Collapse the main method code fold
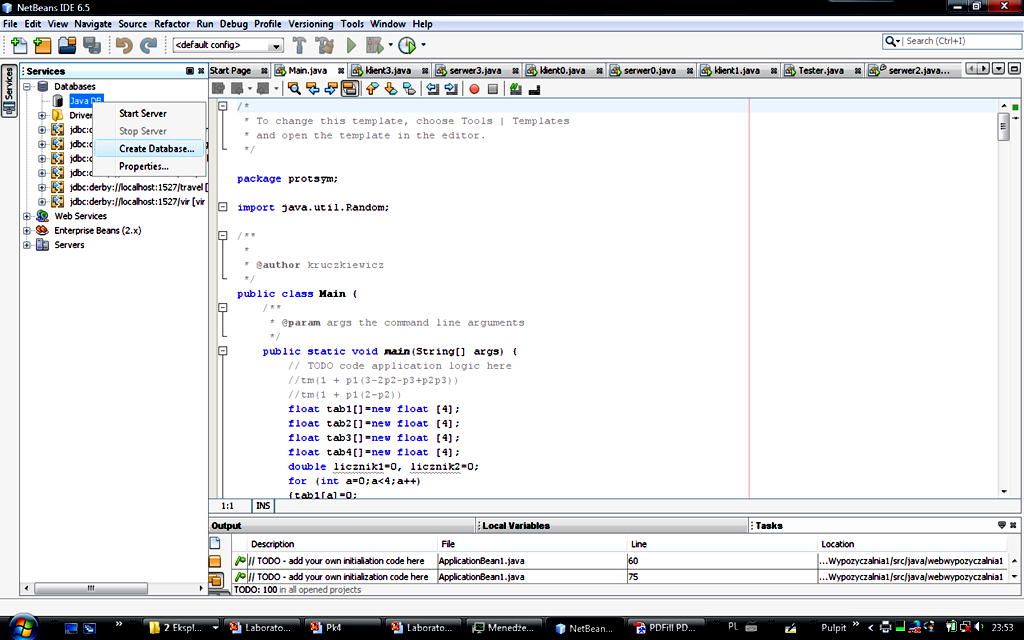Image resolution: width=1024 pixels, height=640 pixels. (x=223, y=351)
